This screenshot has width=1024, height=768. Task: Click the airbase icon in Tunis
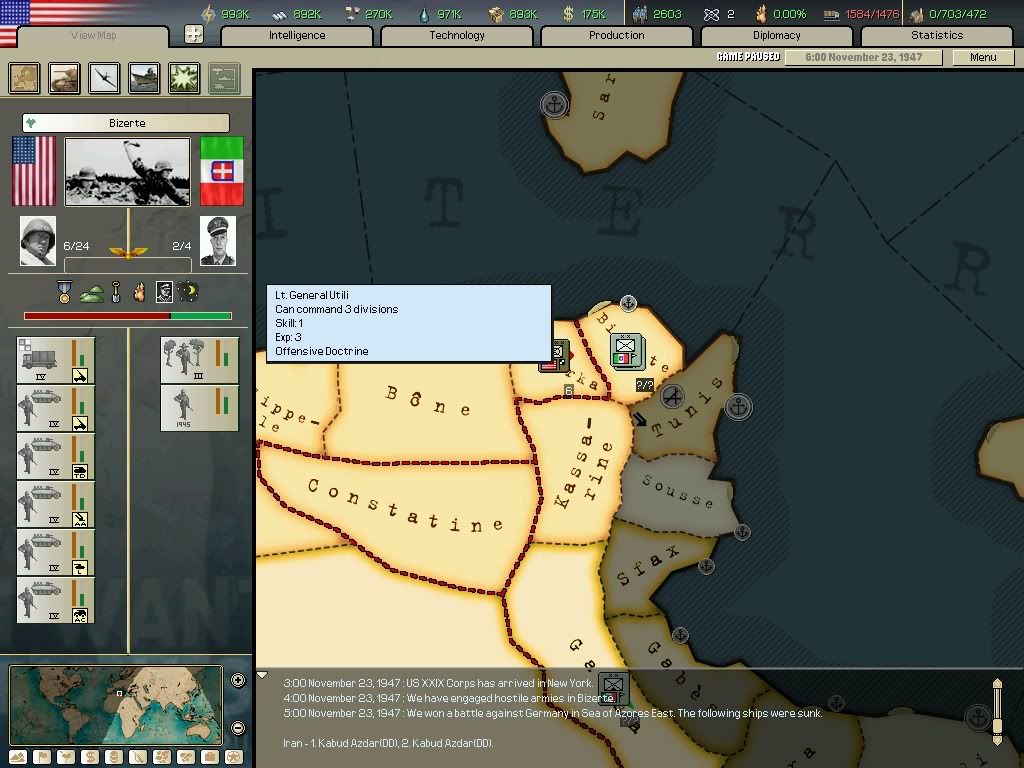click(672, 397)
